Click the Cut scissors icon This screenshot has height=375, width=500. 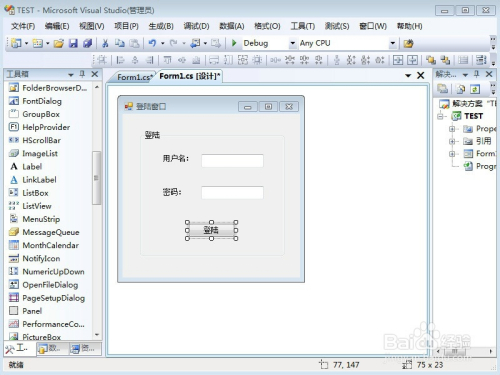(x=105, y=43)
